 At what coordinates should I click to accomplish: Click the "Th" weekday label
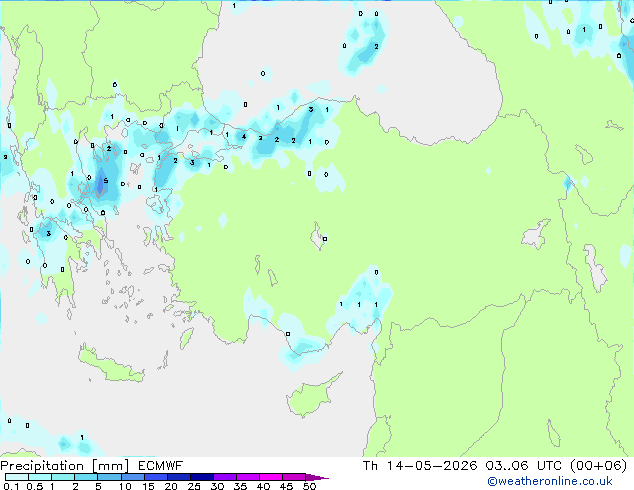370,466
